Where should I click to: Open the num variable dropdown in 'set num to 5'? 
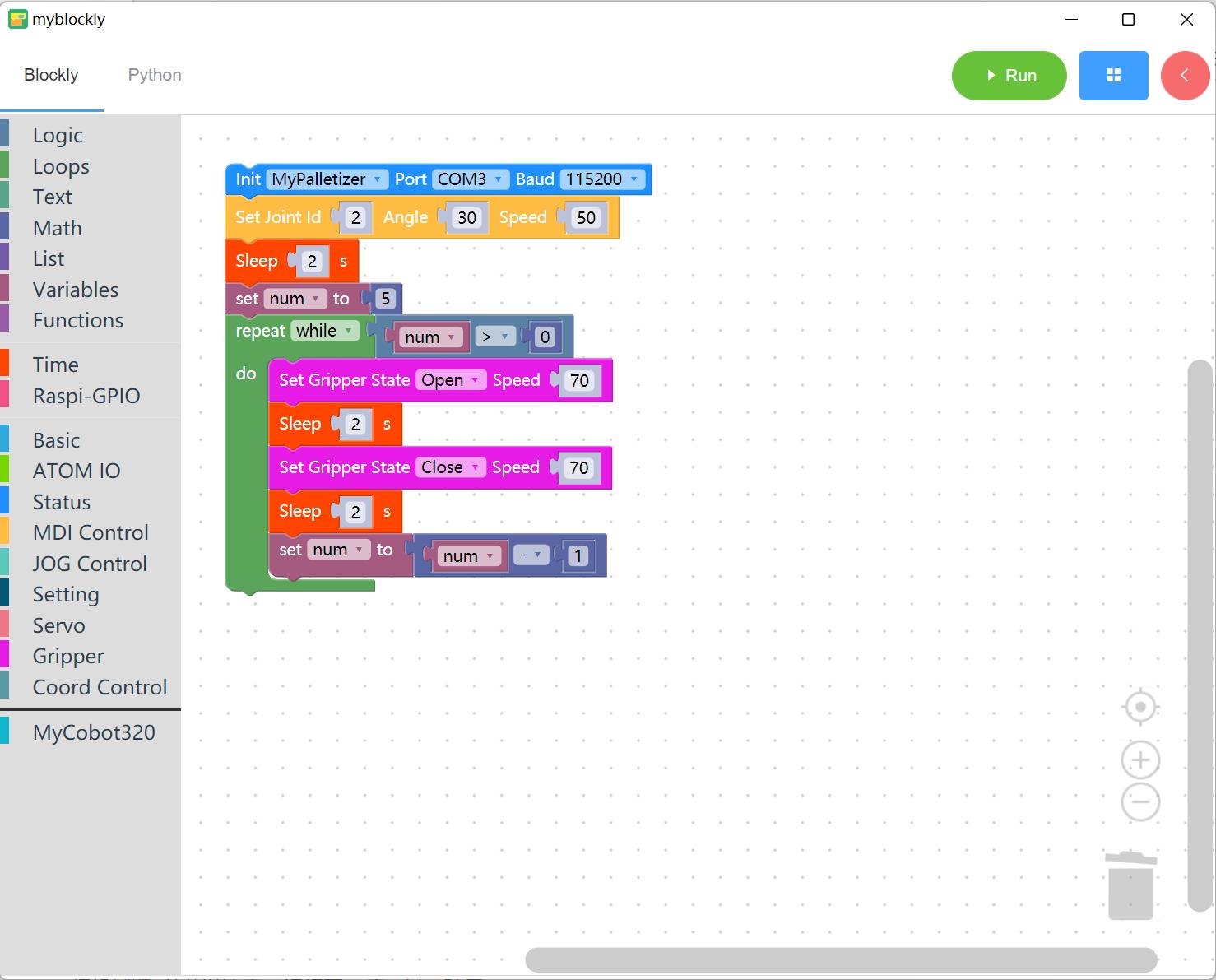pyautogui.click(x=295, y=299)
